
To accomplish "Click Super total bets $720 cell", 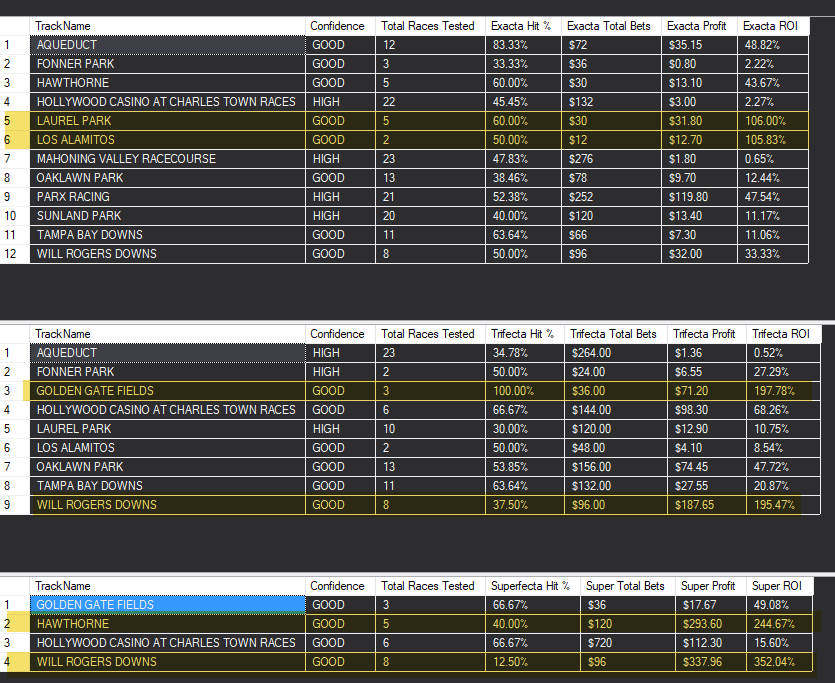I will (x=628, y=643).
